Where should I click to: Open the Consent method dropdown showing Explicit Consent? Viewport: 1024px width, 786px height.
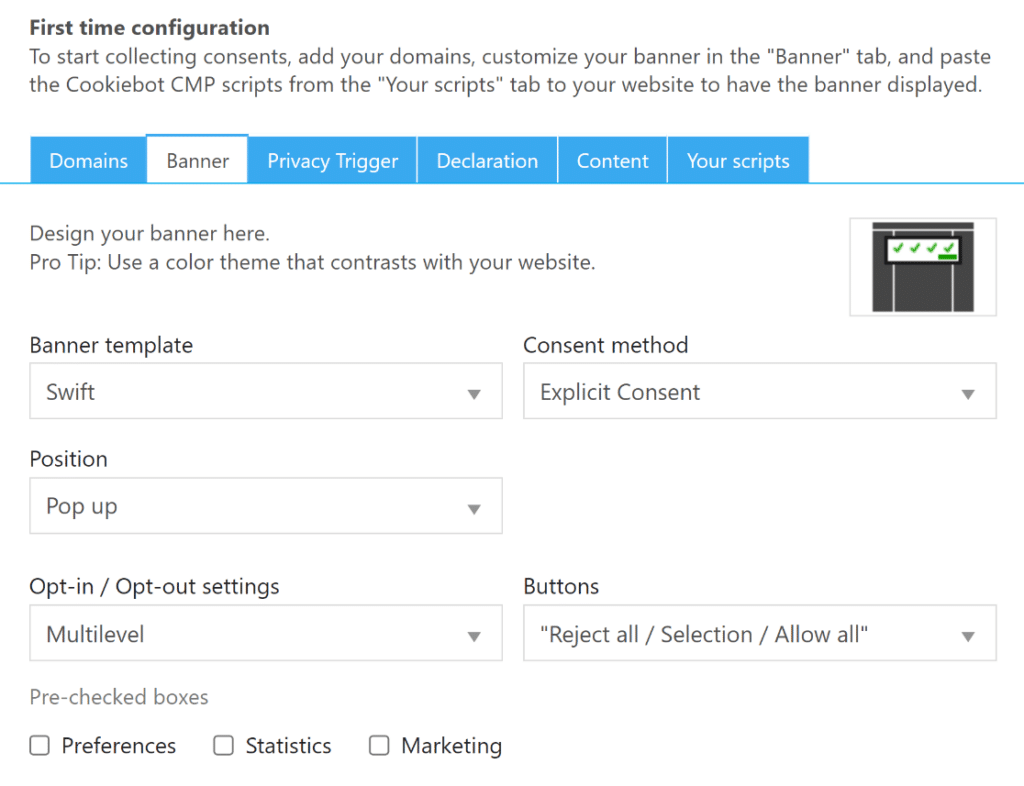(x=760, y=391)
